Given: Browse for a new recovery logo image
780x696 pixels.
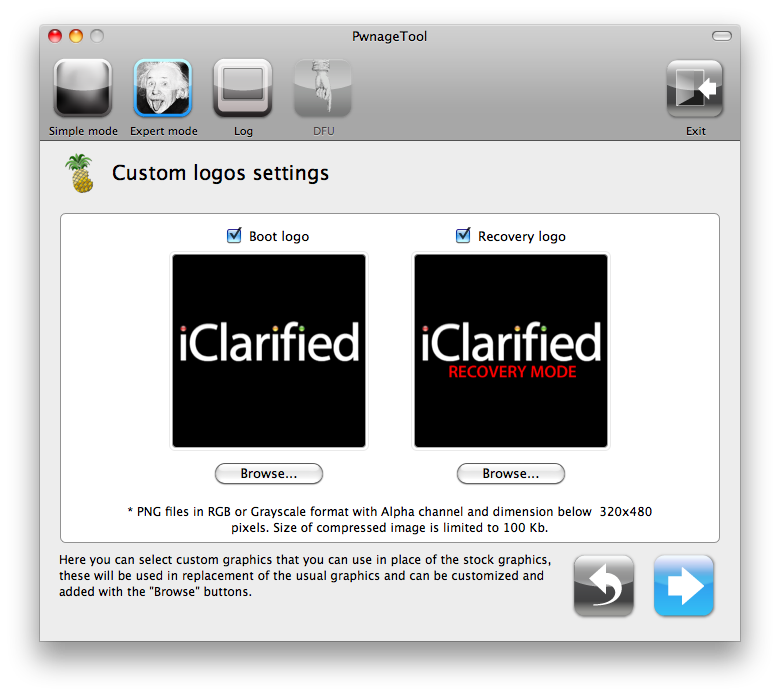Looking at the screenshot, I should (511, 473).
